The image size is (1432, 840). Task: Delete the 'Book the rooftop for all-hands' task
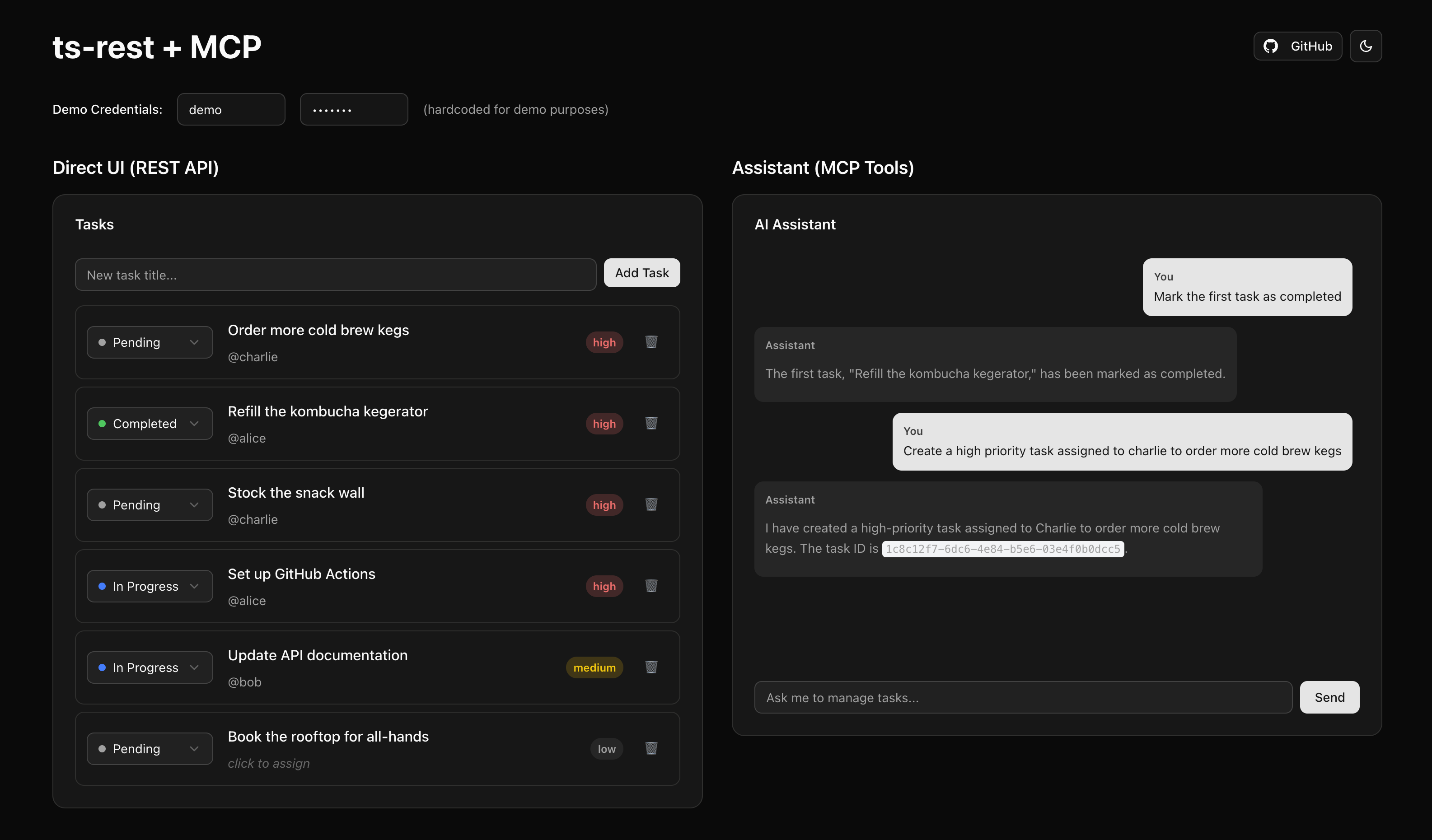point(651,748)
